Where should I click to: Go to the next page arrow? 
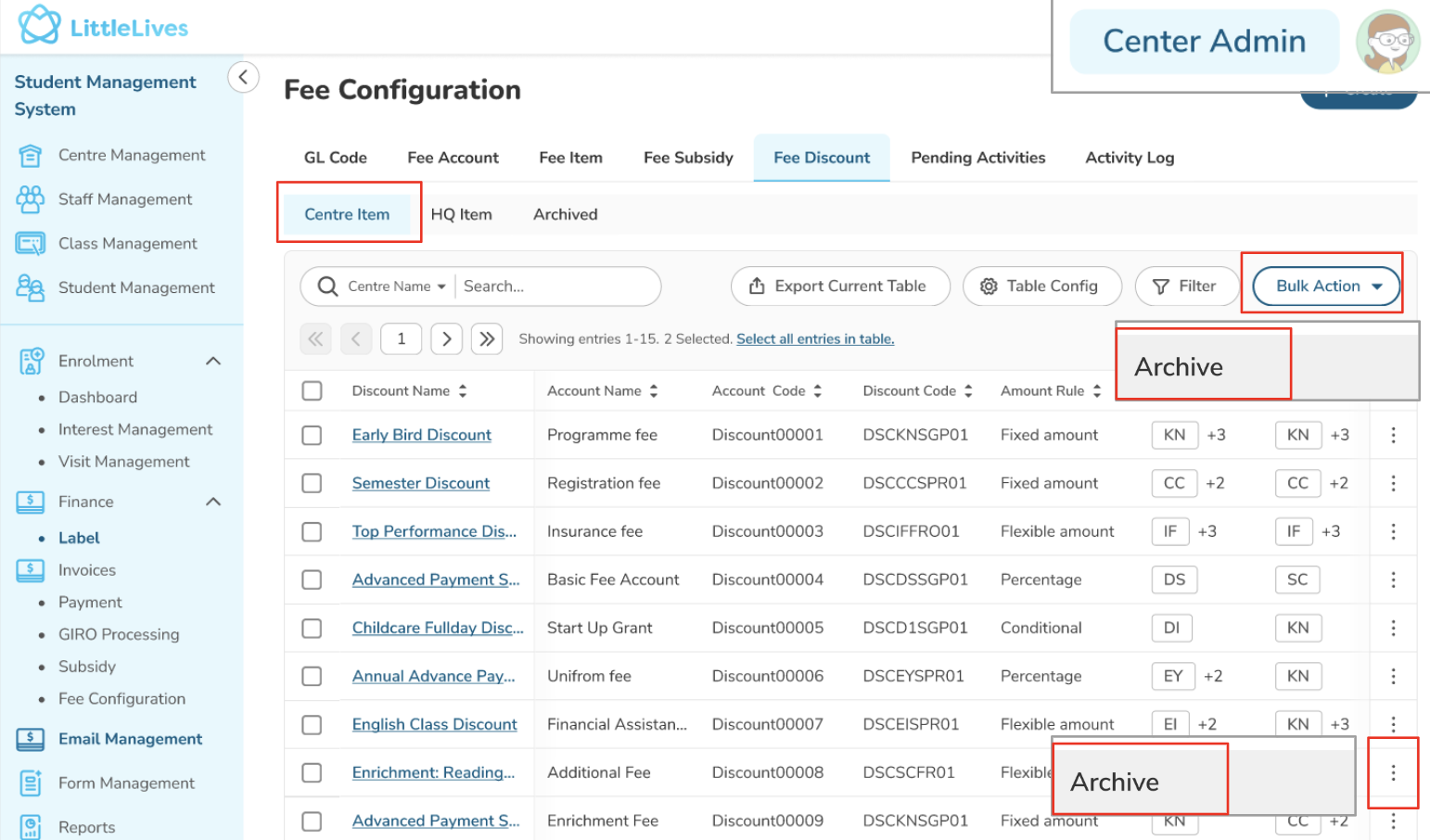coord(446,339)
